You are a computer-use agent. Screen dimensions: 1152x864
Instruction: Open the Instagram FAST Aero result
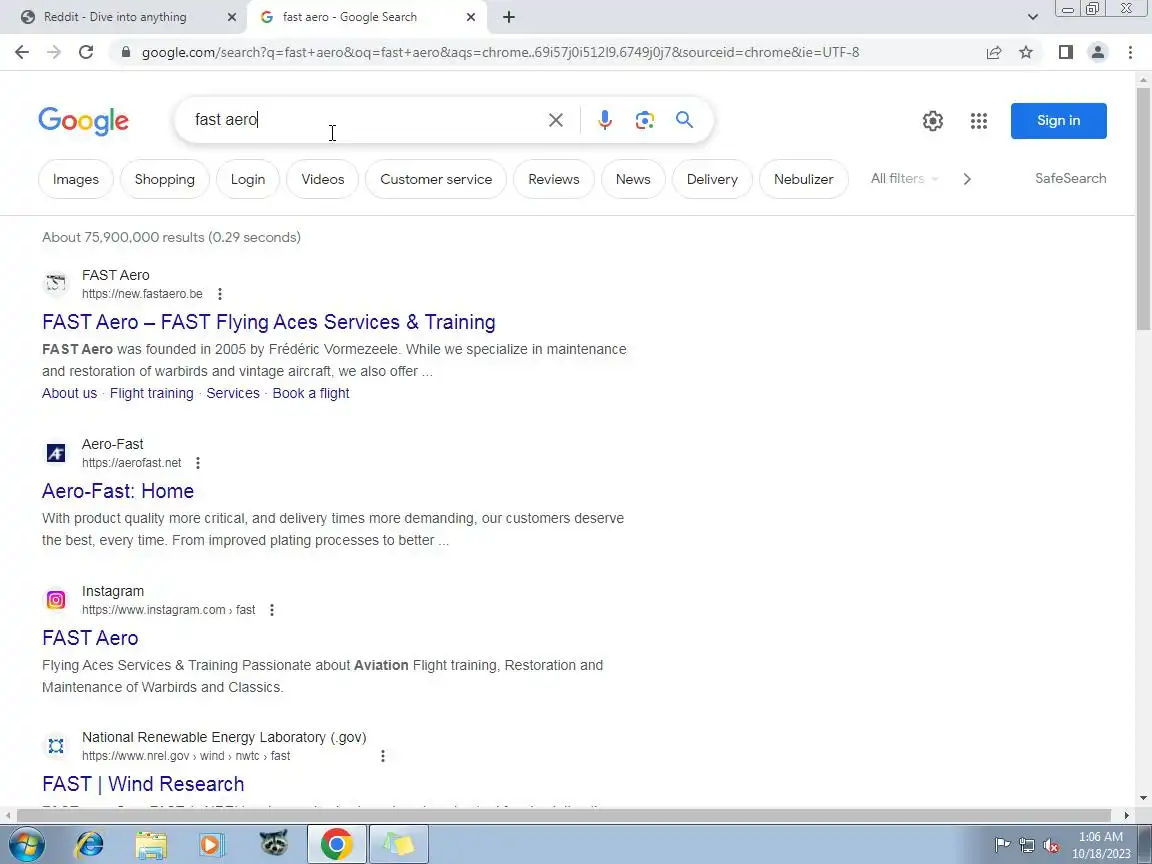[90, 638]
